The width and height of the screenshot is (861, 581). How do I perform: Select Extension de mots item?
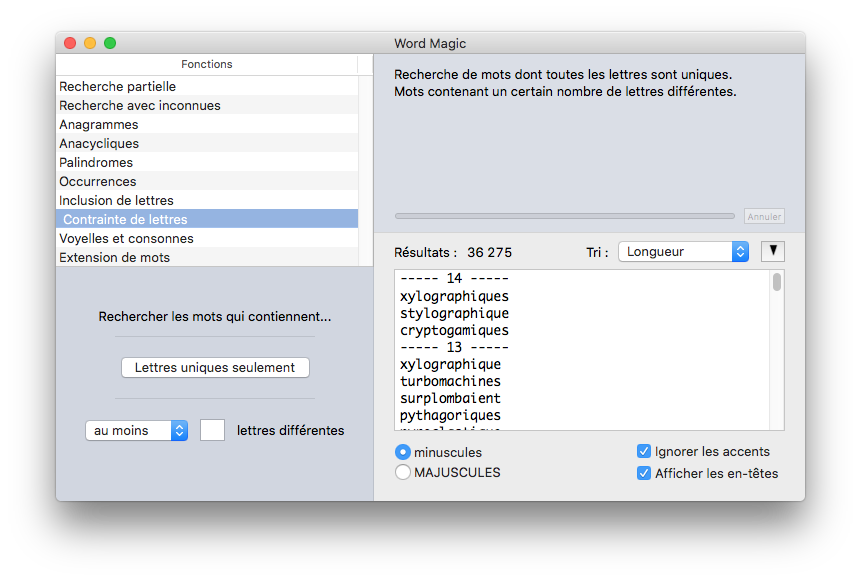pyautogui.click(x=114, y=258)
